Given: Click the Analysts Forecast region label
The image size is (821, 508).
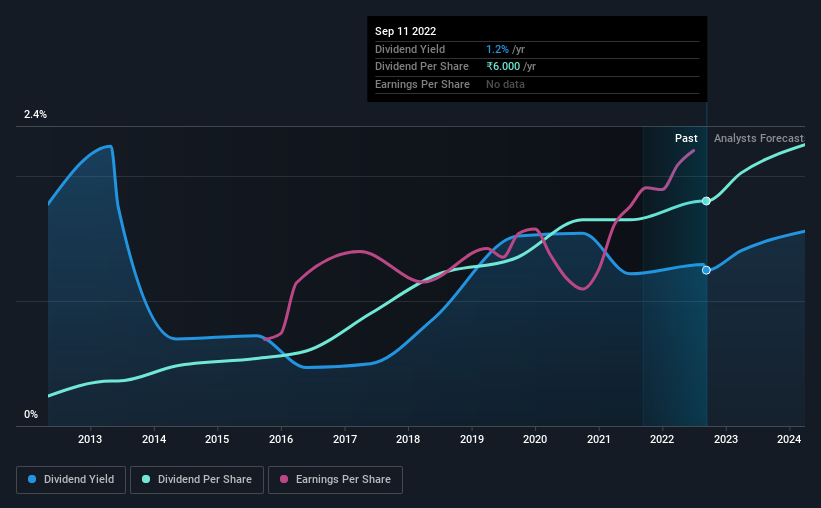Looking at the screenshot, I should [x=759, y=138].
